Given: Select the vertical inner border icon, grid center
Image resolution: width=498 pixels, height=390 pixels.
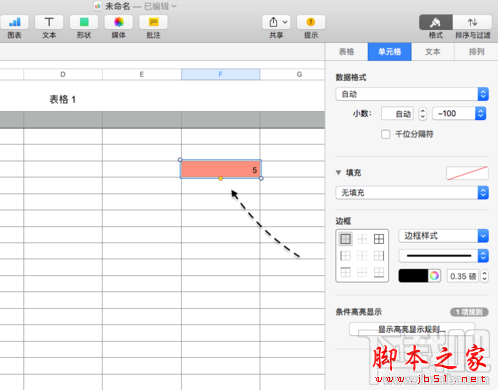Looking at the screenshot, I should pyautogui.click(x=362, y=256).
